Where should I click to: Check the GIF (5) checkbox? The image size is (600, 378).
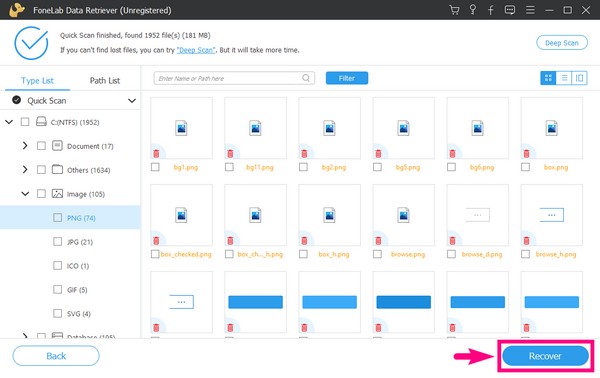click(x=57, y=289)
